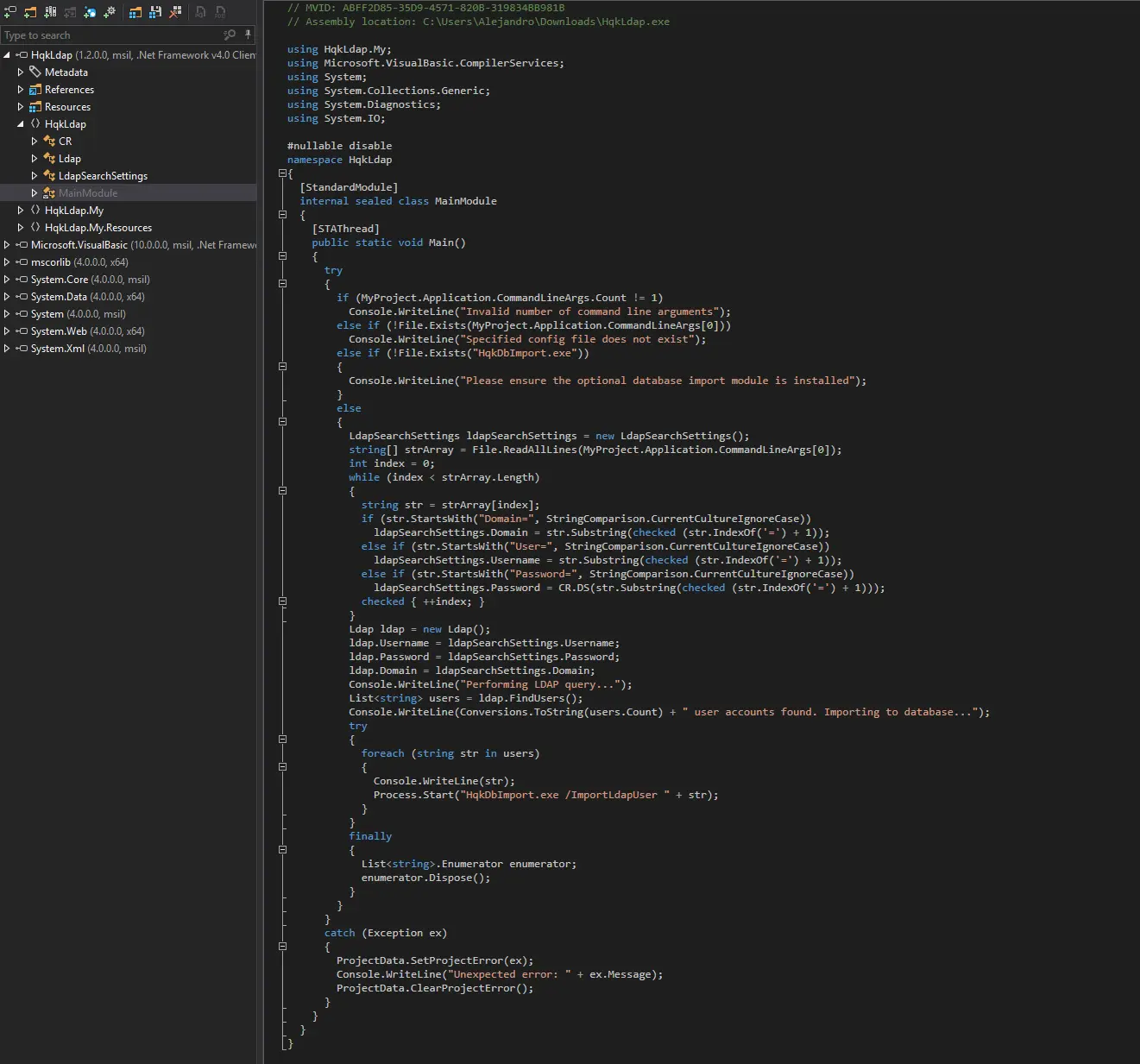Collapse the HqkLdap namespace node arrow
Image resolution: width=1140 pixels, height=1064 pixels.
(x=21, y=123)
